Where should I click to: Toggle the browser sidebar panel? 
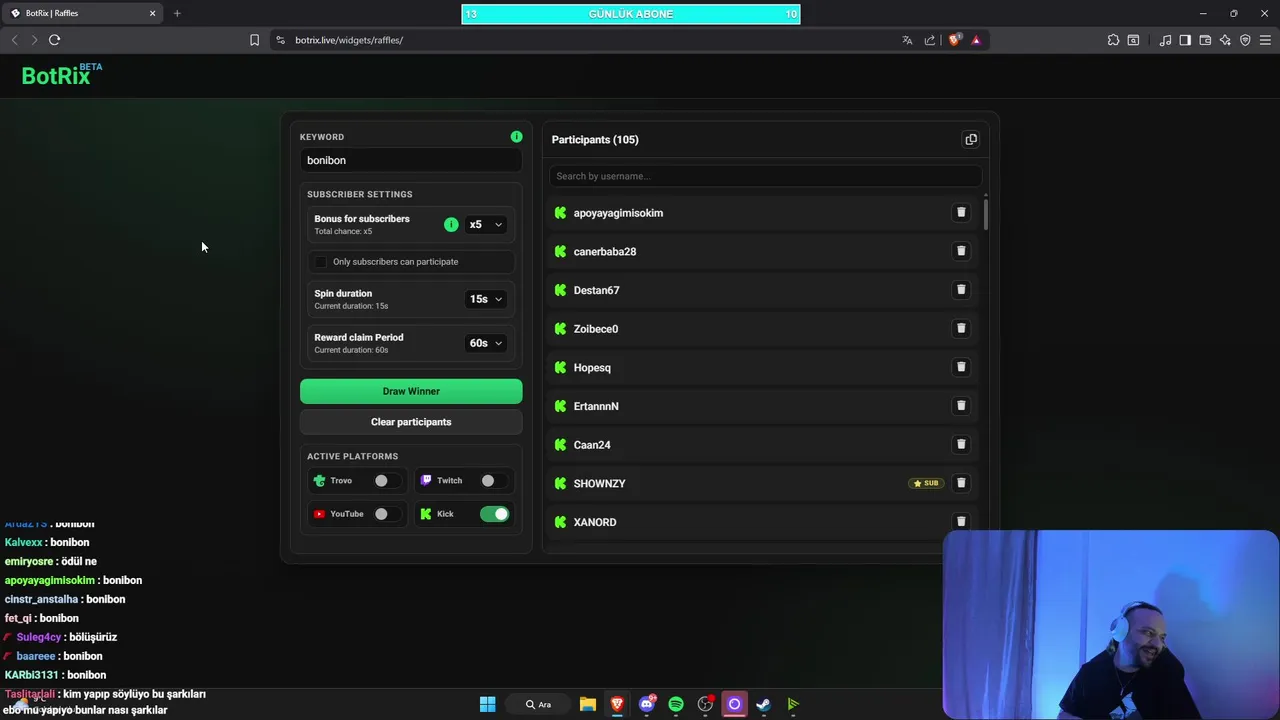click(1185, 40)
